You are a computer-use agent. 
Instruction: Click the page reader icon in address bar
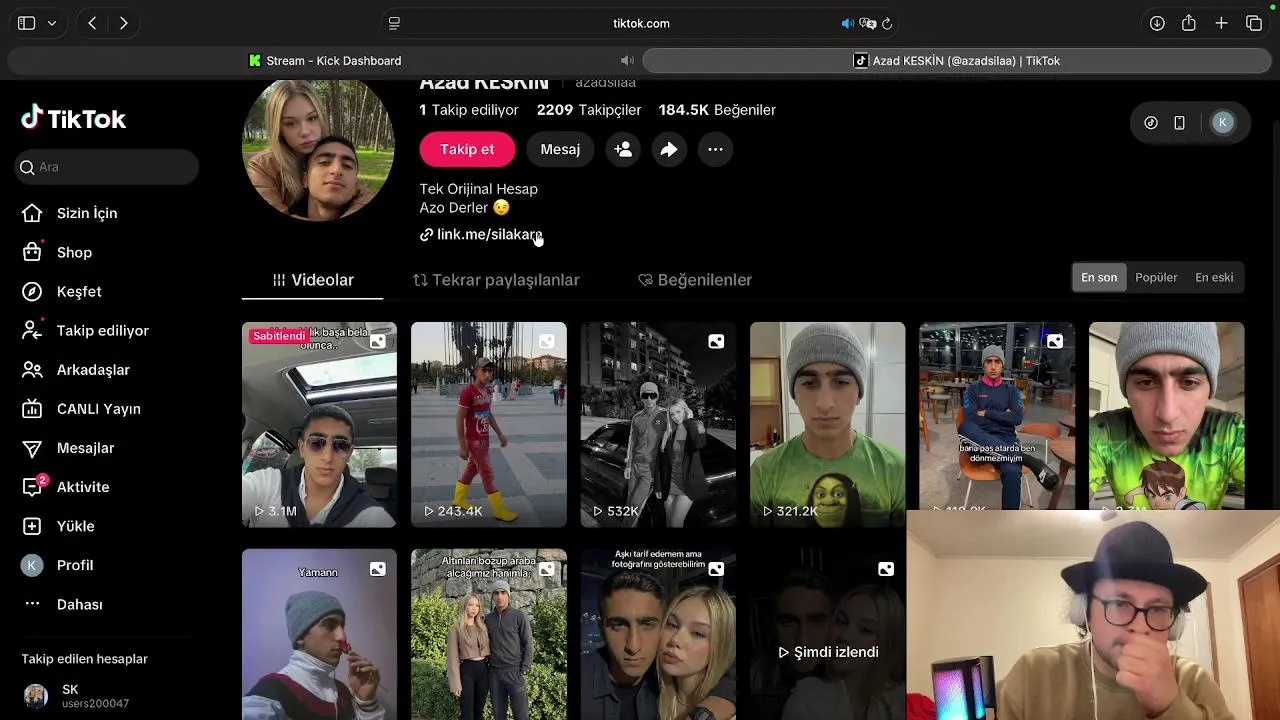394,23
